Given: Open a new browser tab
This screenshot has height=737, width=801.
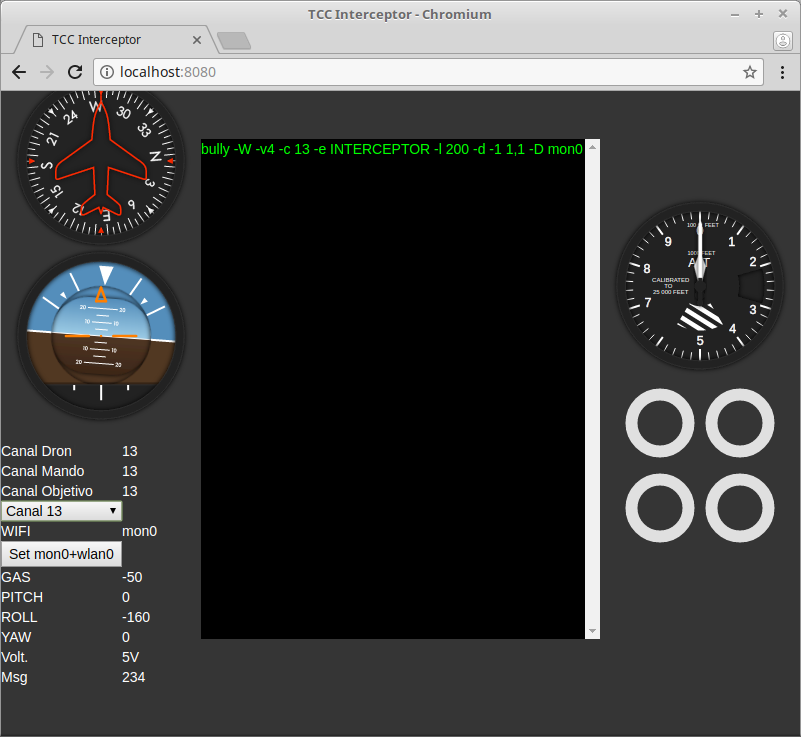Looking at the screenshot, I should pyautogui.click(x=234, y=41).
